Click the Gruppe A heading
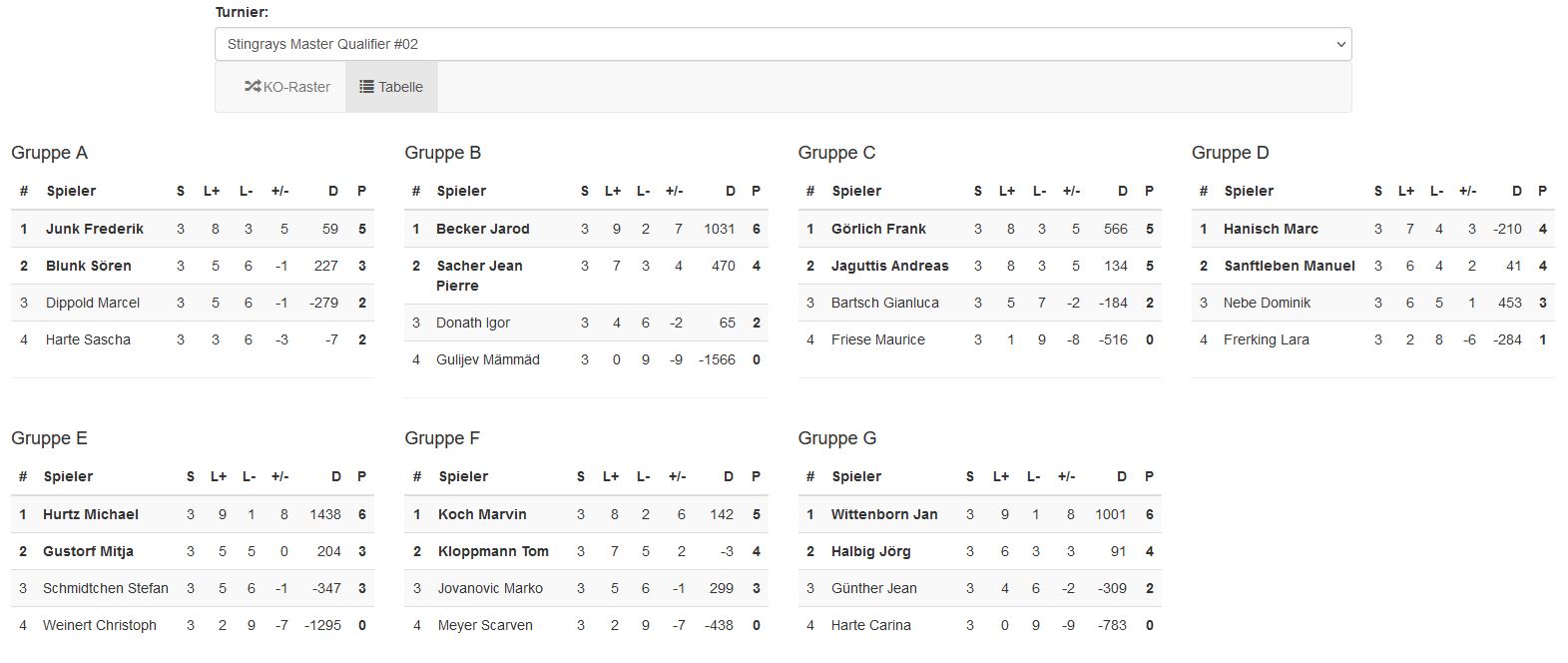This screenshot has width=1568, height=663. click(x=49, y=153)
